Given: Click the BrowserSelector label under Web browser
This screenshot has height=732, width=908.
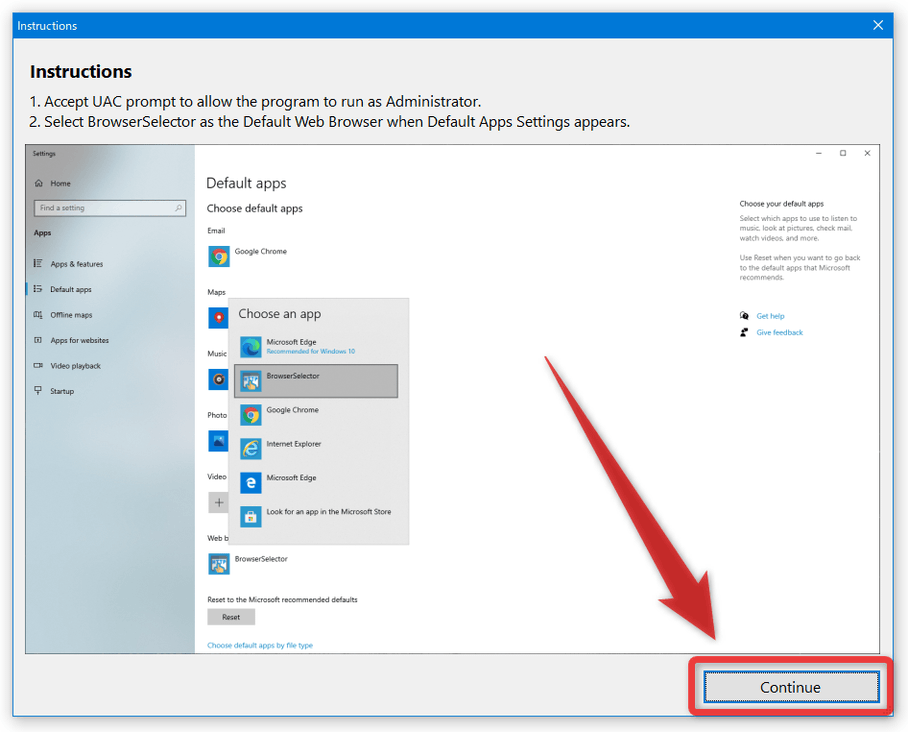Looking at the screenshot, I should pos(261,559).
